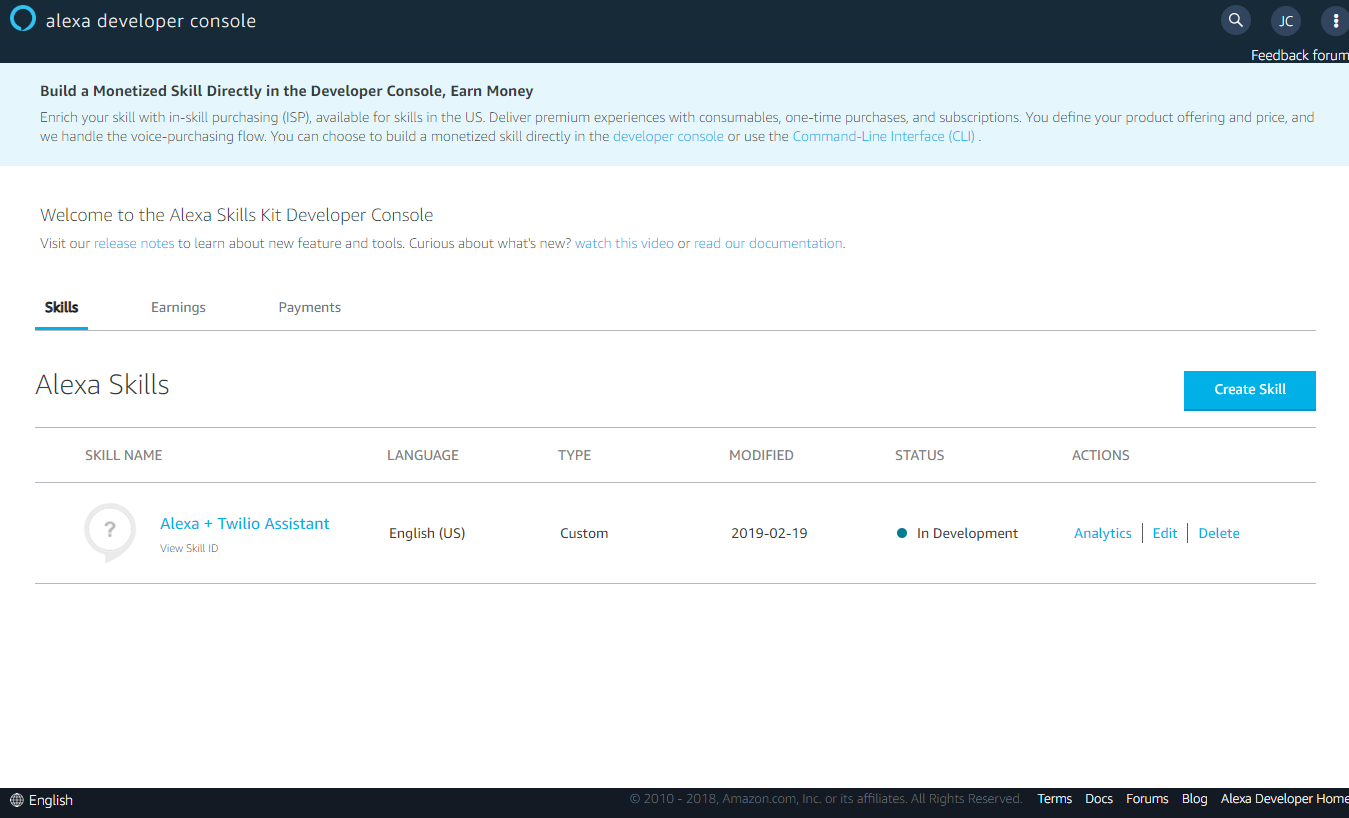The height and width of the screenshot is (818, 1349).
Task: Click Docs in the footer
Action: pyautogui.click(x=1099, y=799)
